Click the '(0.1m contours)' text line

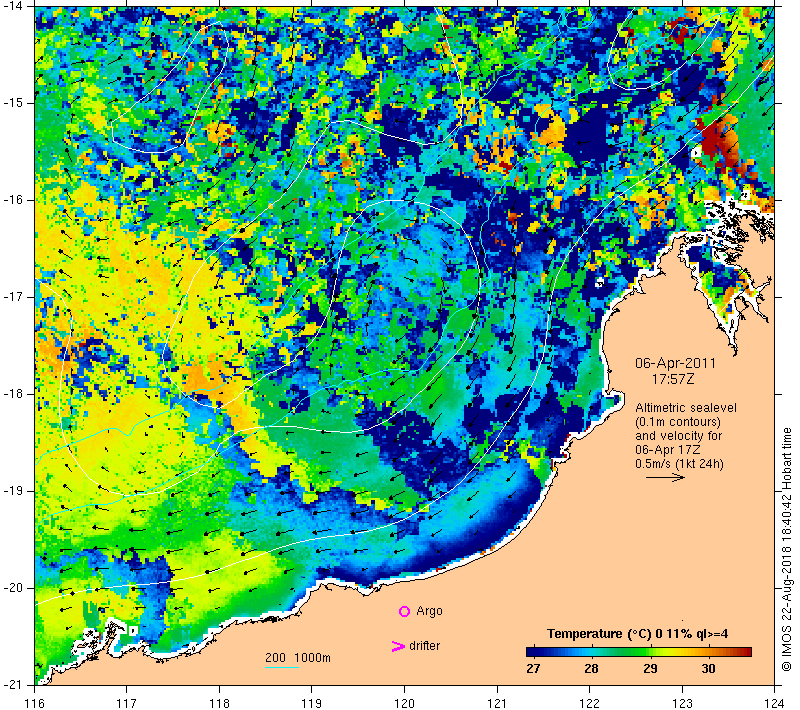click(678, 422)
